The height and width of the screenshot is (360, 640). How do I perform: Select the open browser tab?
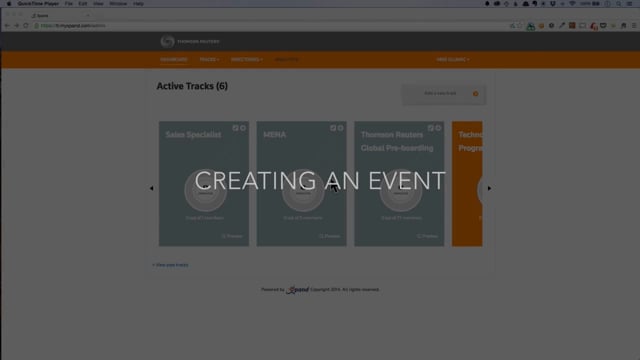61,16
